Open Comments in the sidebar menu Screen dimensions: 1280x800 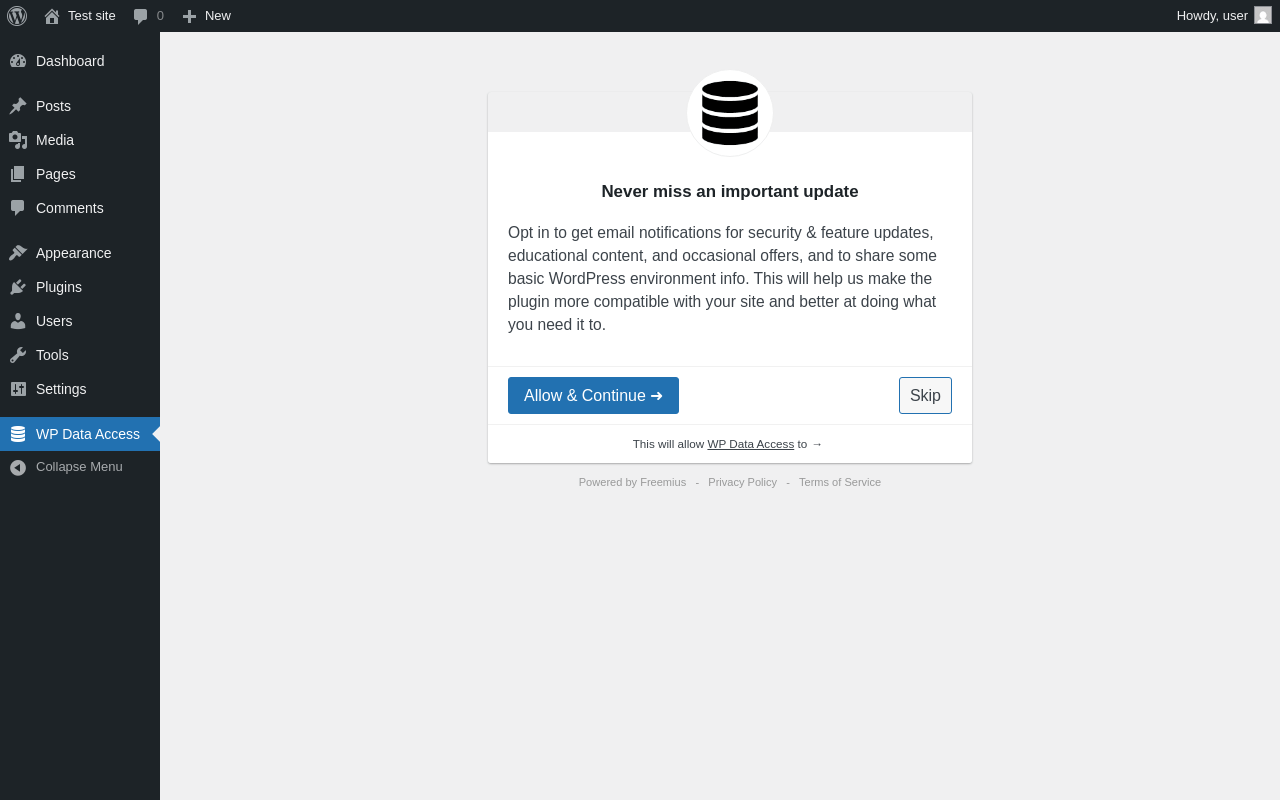(x=70, y=208)
